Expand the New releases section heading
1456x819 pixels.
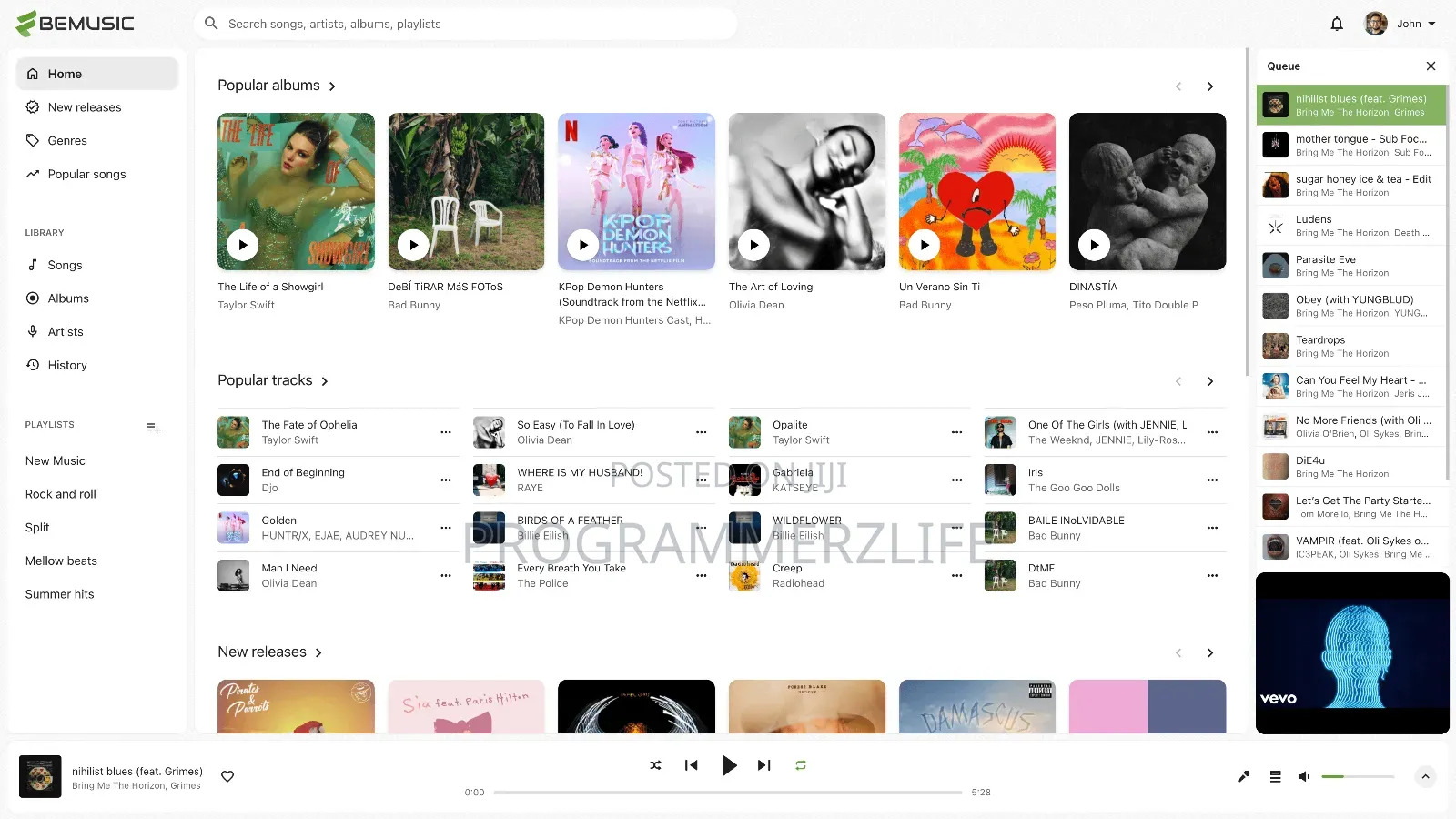coord(270,652)
